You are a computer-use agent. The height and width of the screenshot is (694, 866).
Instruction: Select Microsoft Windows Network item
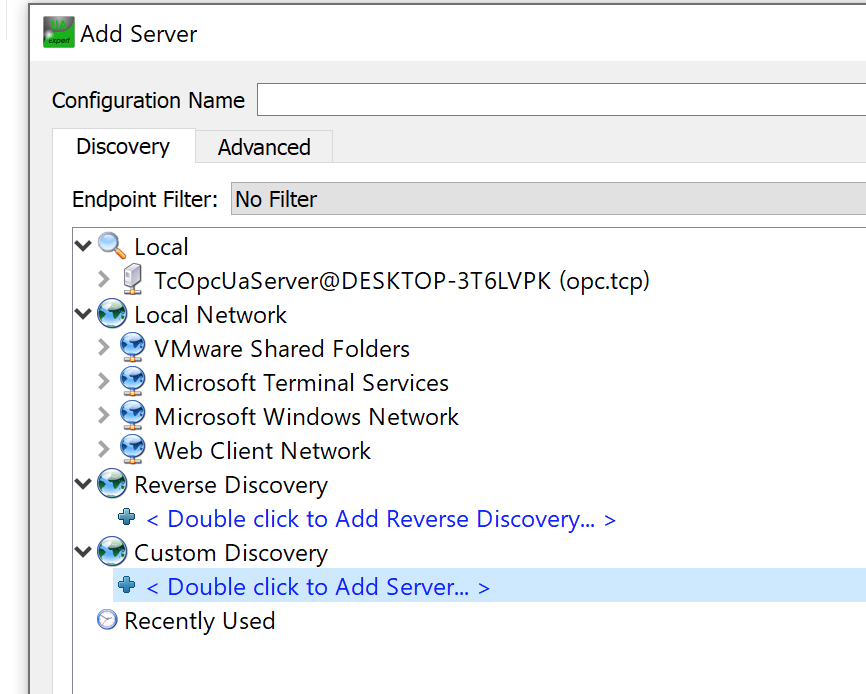point(307,417)
